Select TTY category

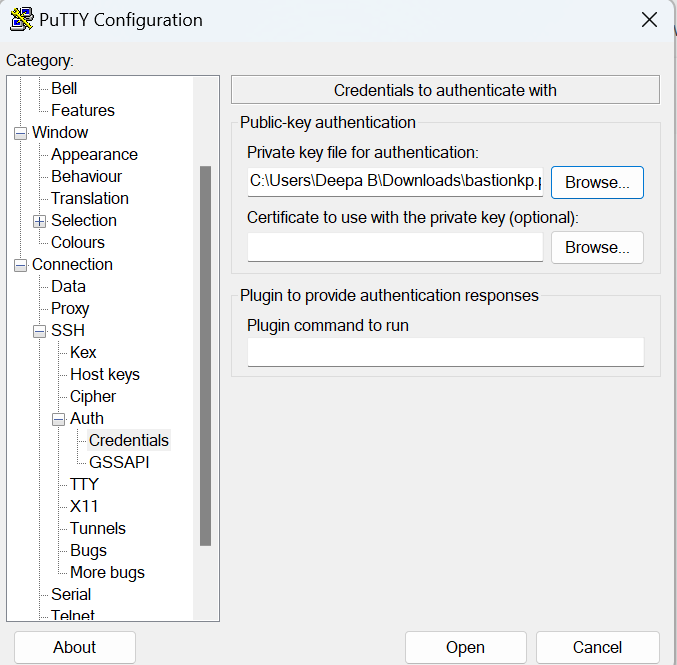84,485
